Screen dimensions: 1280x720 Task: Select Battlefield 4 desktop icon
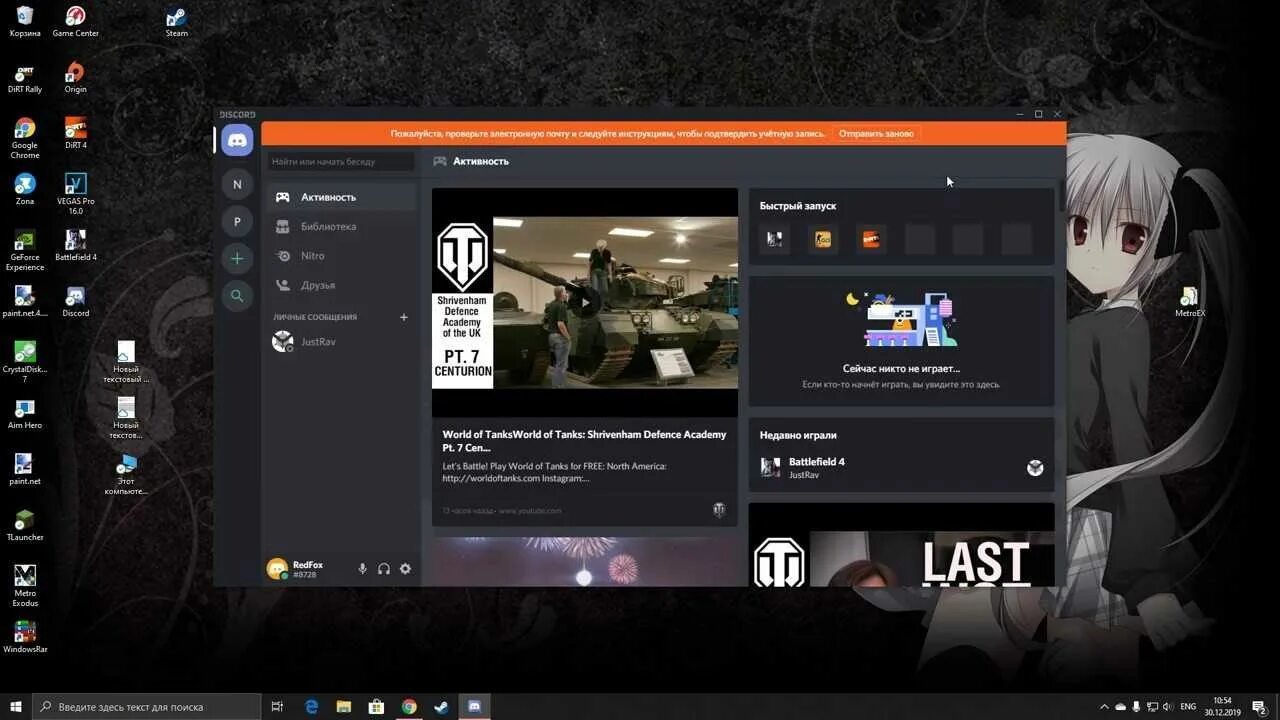[76, 245]
